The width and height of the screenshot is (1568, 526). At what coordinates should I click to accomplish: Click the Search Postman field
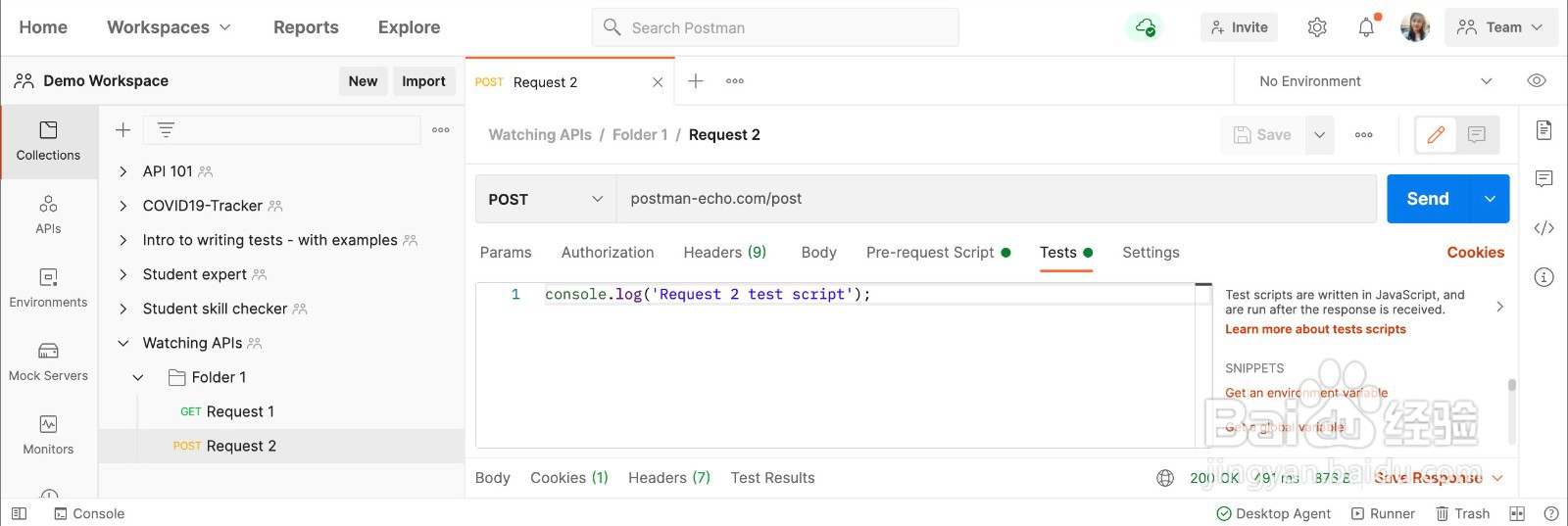click(775, 27)
